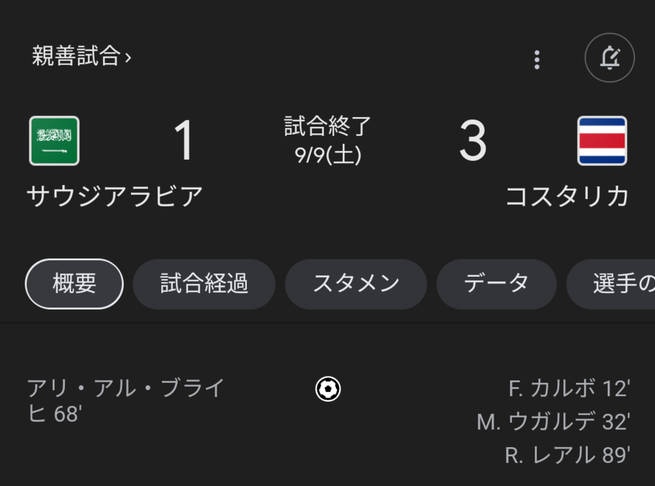Click the 9/9(土) match date
655x486 pixels.
click(x=328, y=155)
